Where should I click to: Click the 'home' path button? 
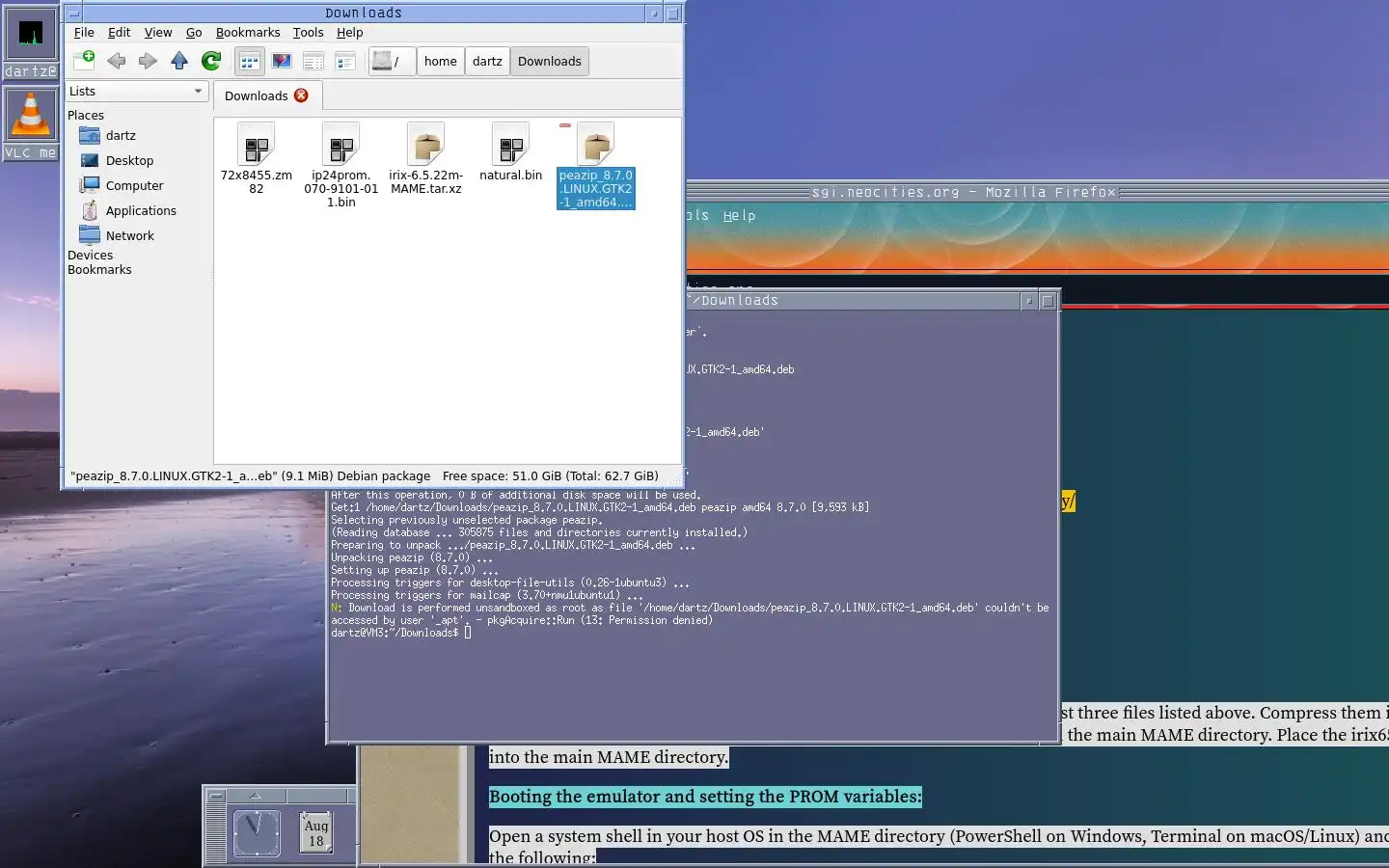click(x=441, y=62)
